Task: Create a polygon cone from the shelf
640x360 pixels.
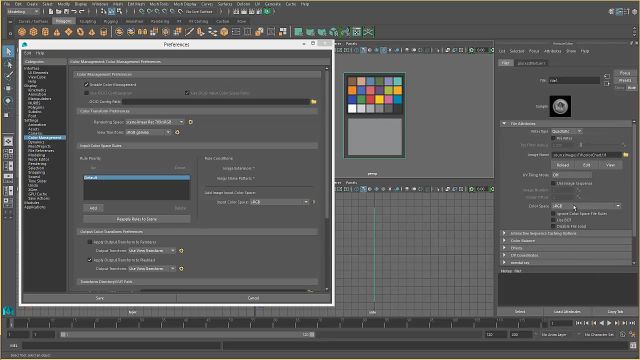Action: [x=57, y=32]
